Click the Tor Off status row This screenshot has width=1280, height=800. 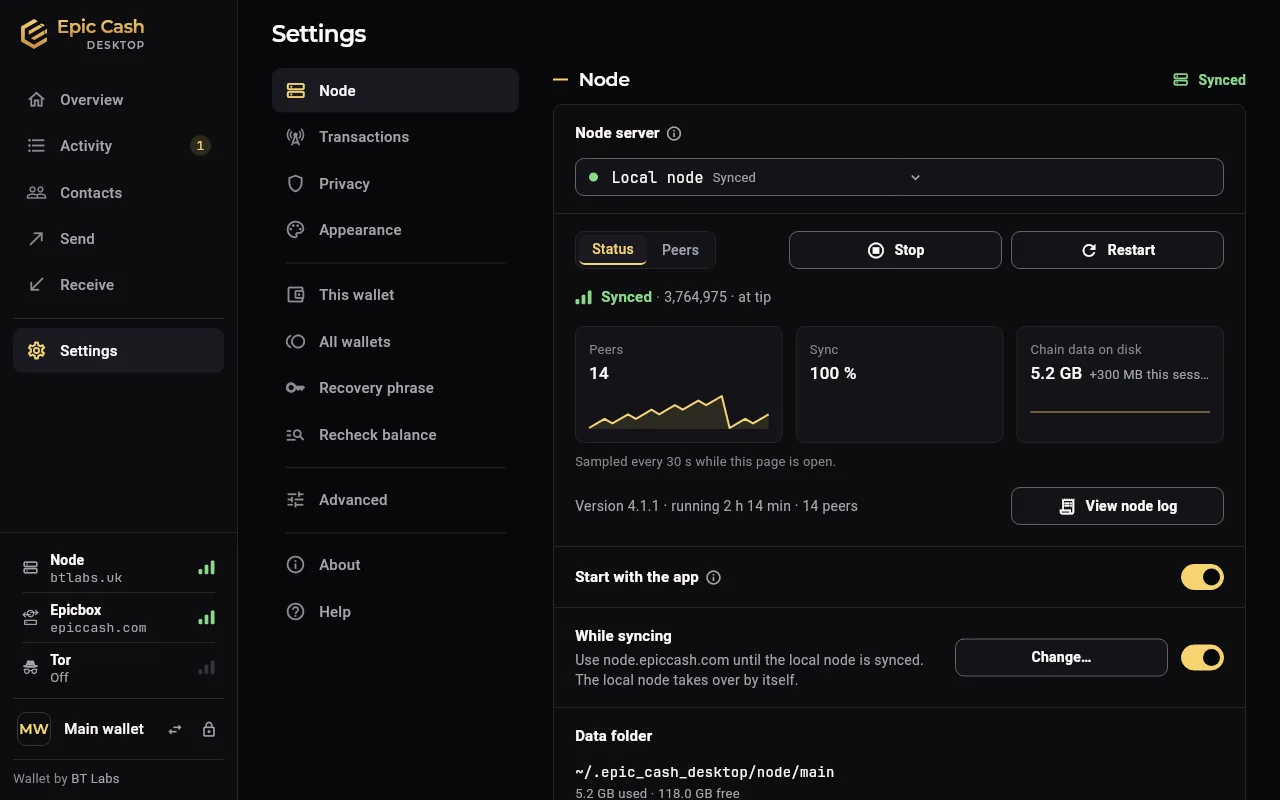[118, 668]
